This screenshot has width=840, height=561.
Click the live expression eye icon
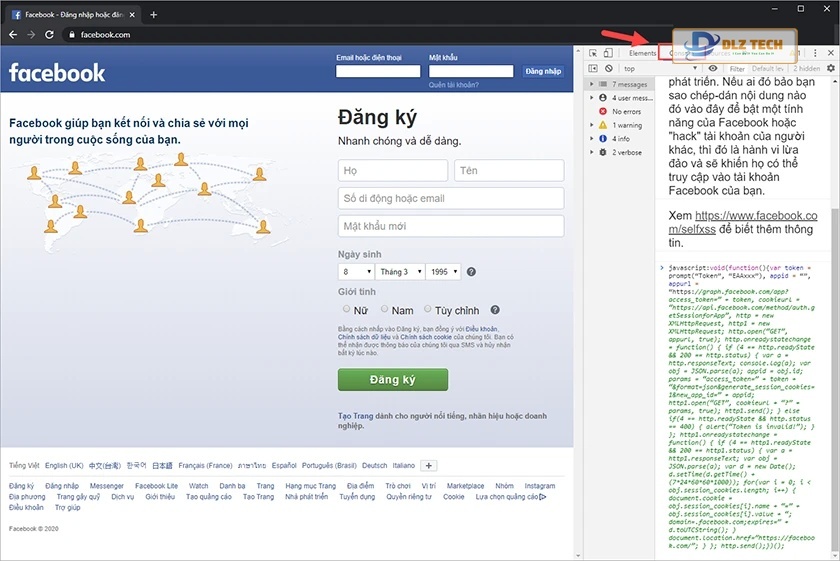(712, 68)
